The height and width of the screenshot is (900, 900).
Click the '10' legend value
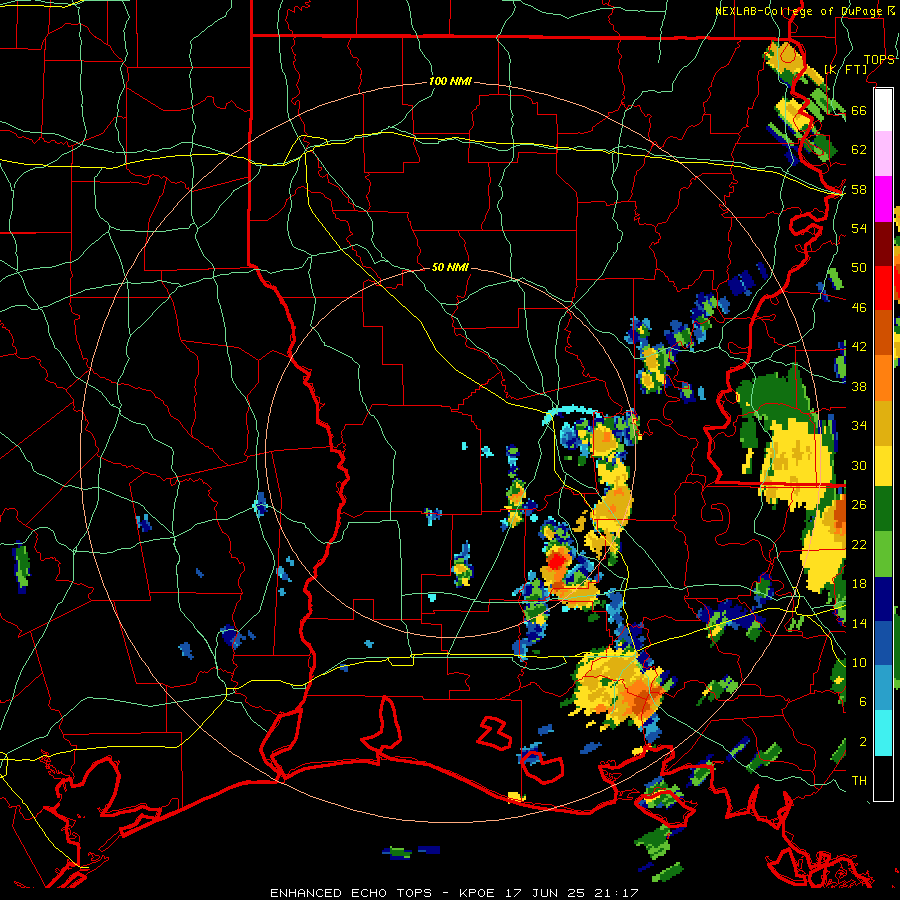(859, 662)
